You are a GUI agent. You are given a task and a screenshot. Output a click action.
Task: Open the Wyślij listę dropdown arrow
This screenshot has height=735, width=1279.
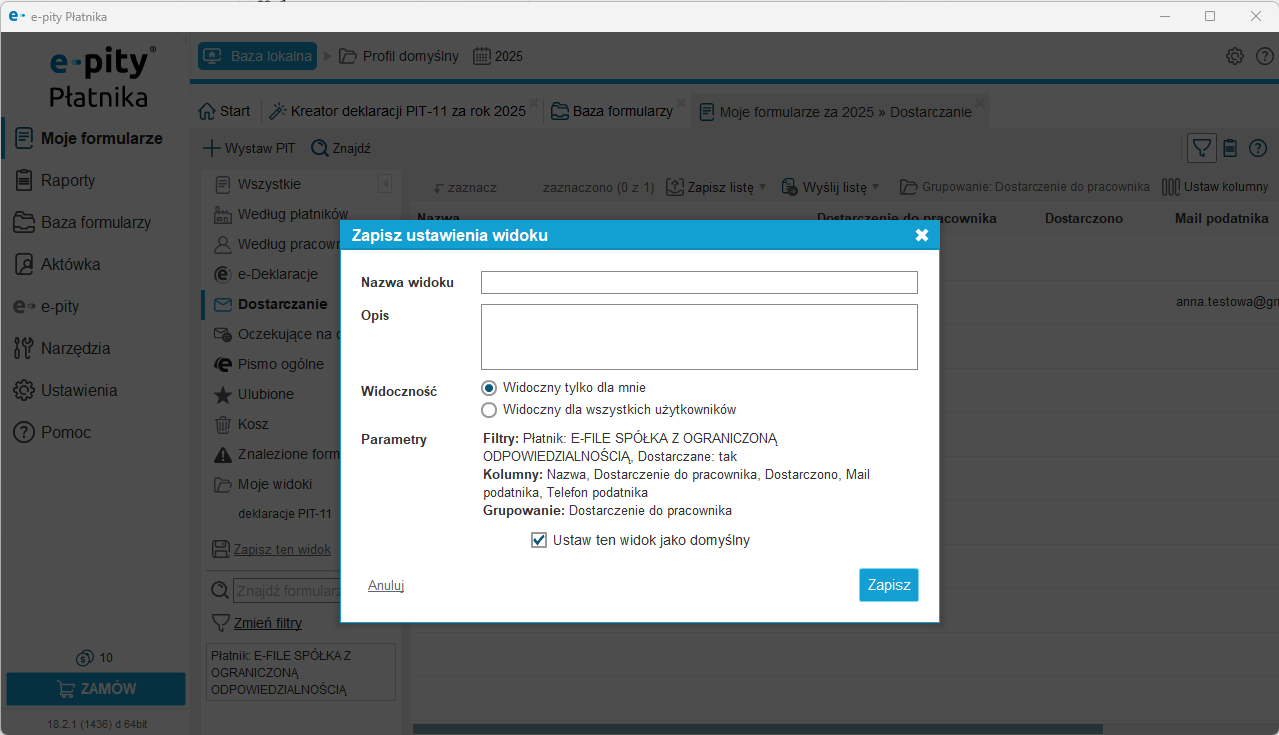click(x=875, y=187)
